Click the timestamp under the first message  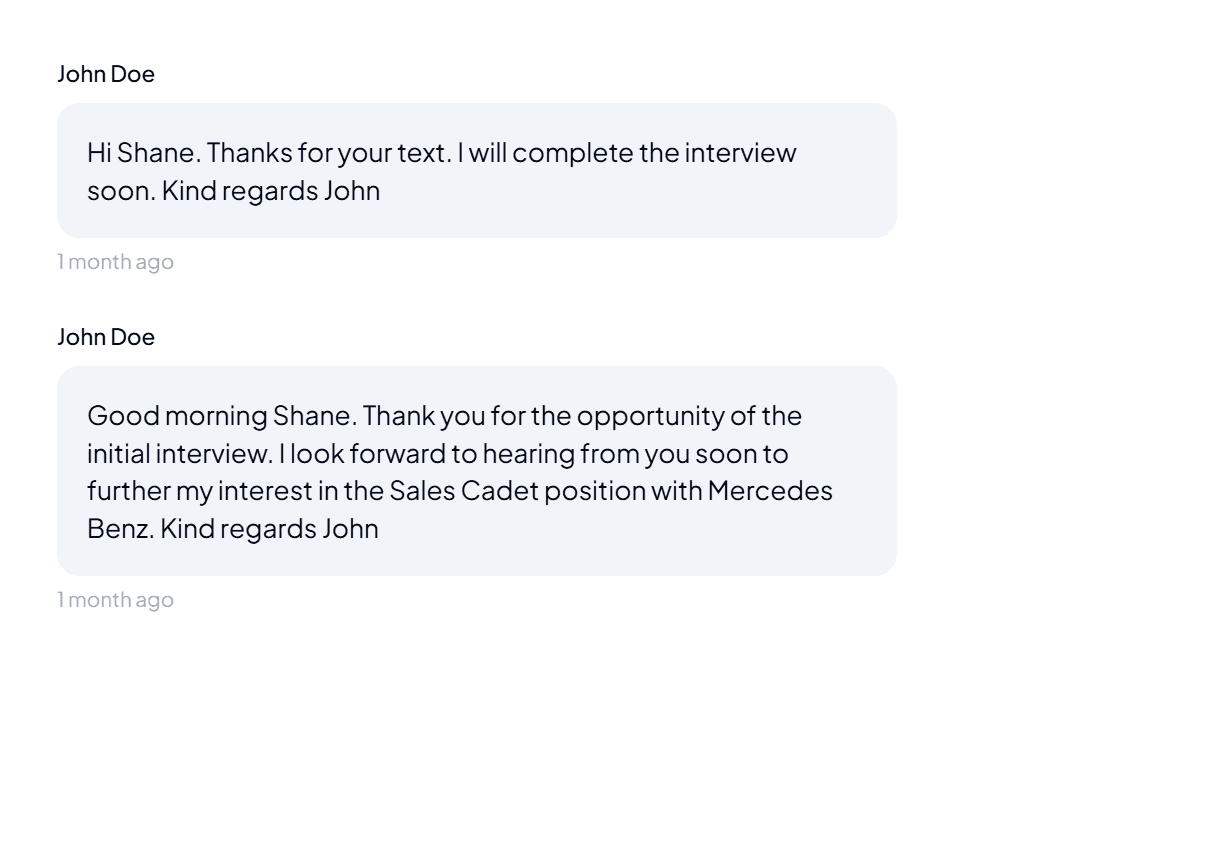tap(115, 262)
